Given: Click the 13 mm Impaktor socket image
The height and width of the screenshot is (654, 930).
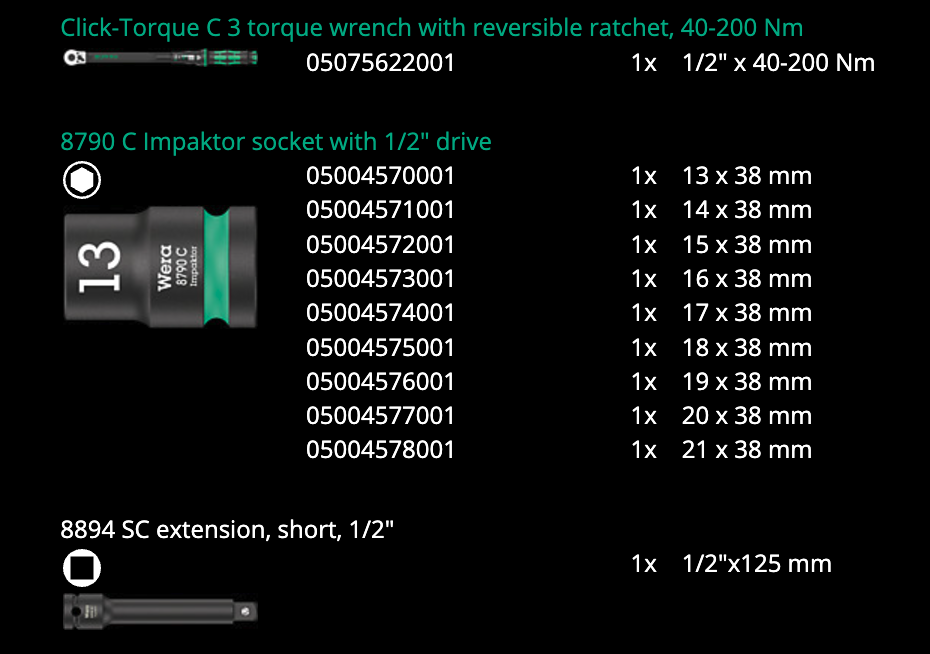Looking at the screenshot, I should 160,267.
